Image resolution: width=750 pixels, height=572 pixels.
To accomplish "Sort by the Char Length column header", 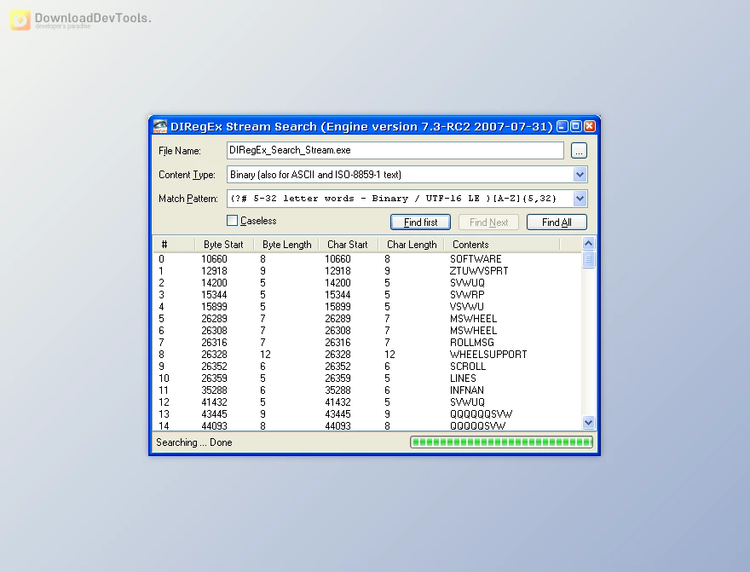I will click(x=411, y=244).
